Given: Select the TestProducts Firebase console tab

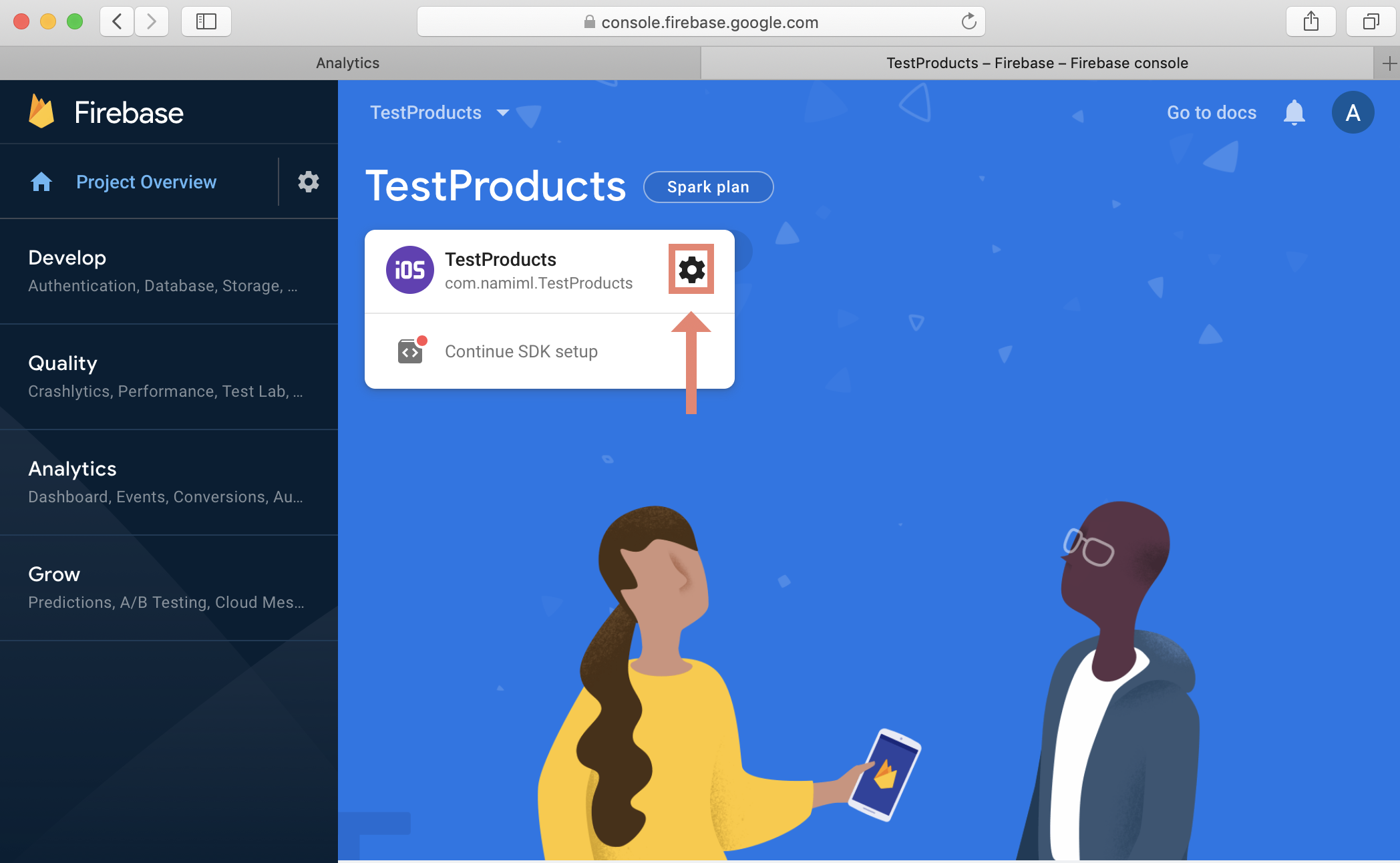Looking at the screenshot, I should (1037, 63).
